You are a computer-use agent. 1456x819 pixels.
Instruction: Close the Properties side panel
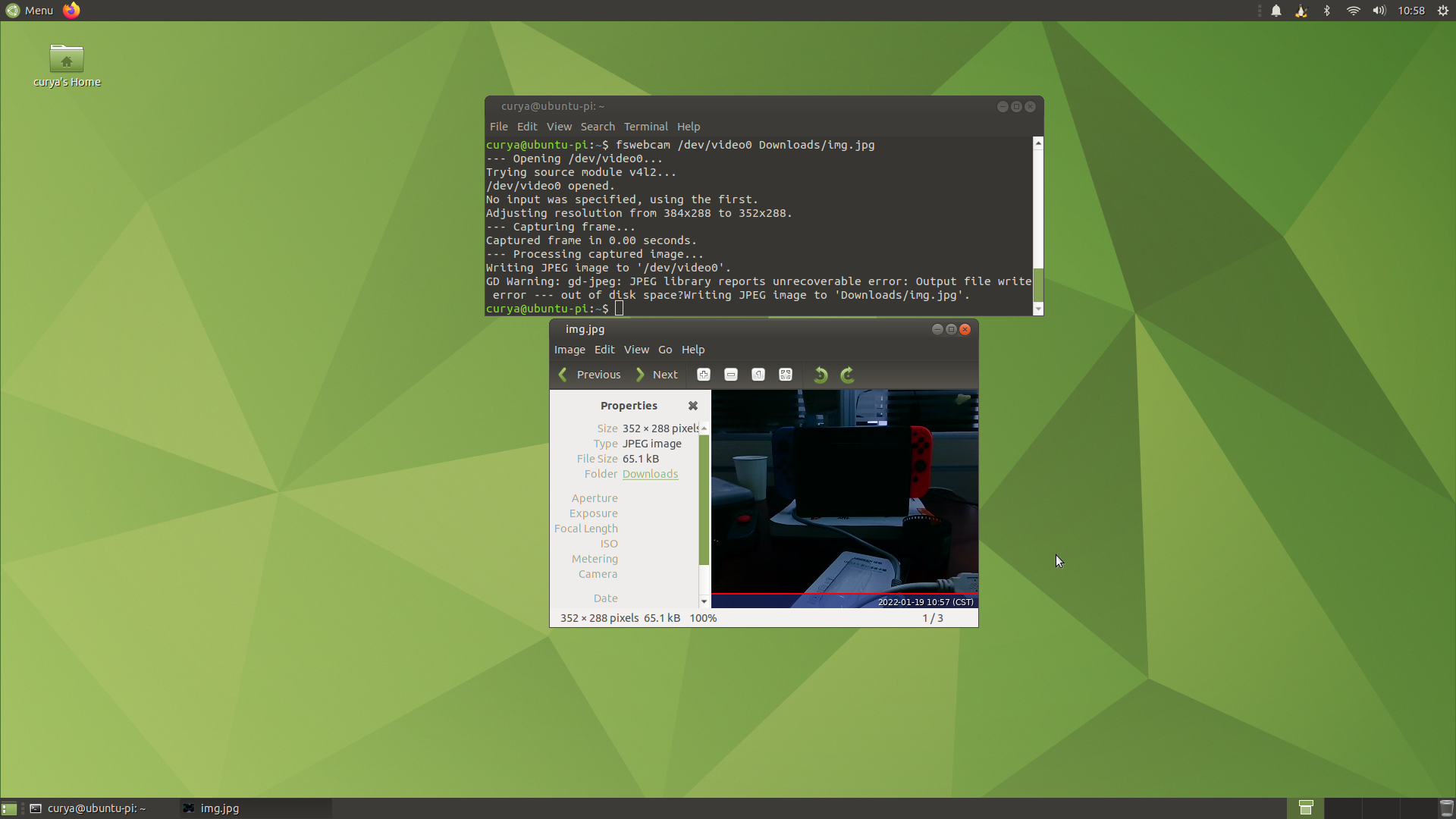click(x=693, y=406)
